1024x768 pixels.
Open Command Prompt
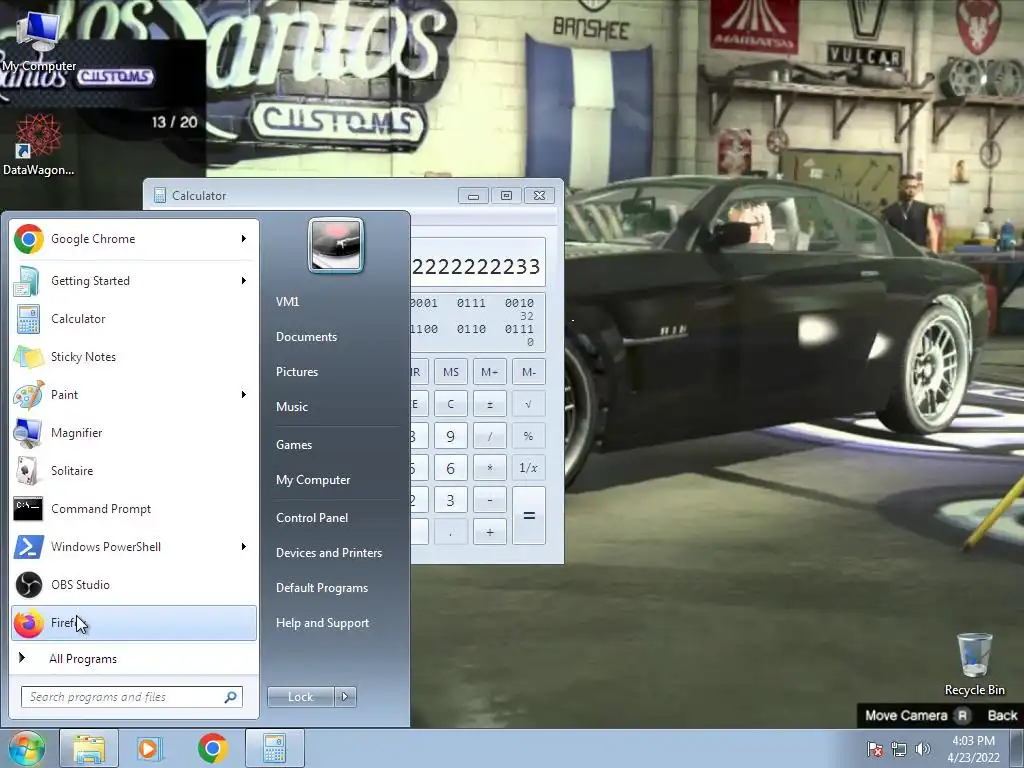134,509
